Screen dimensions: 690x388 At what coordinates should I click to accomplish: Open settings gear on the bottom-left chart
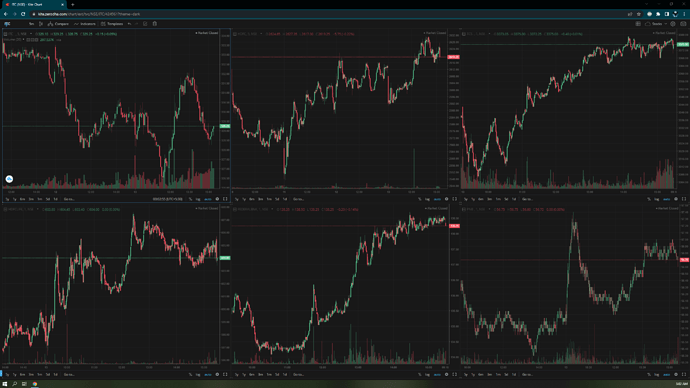pyautogui.click(x=217, y=375)
